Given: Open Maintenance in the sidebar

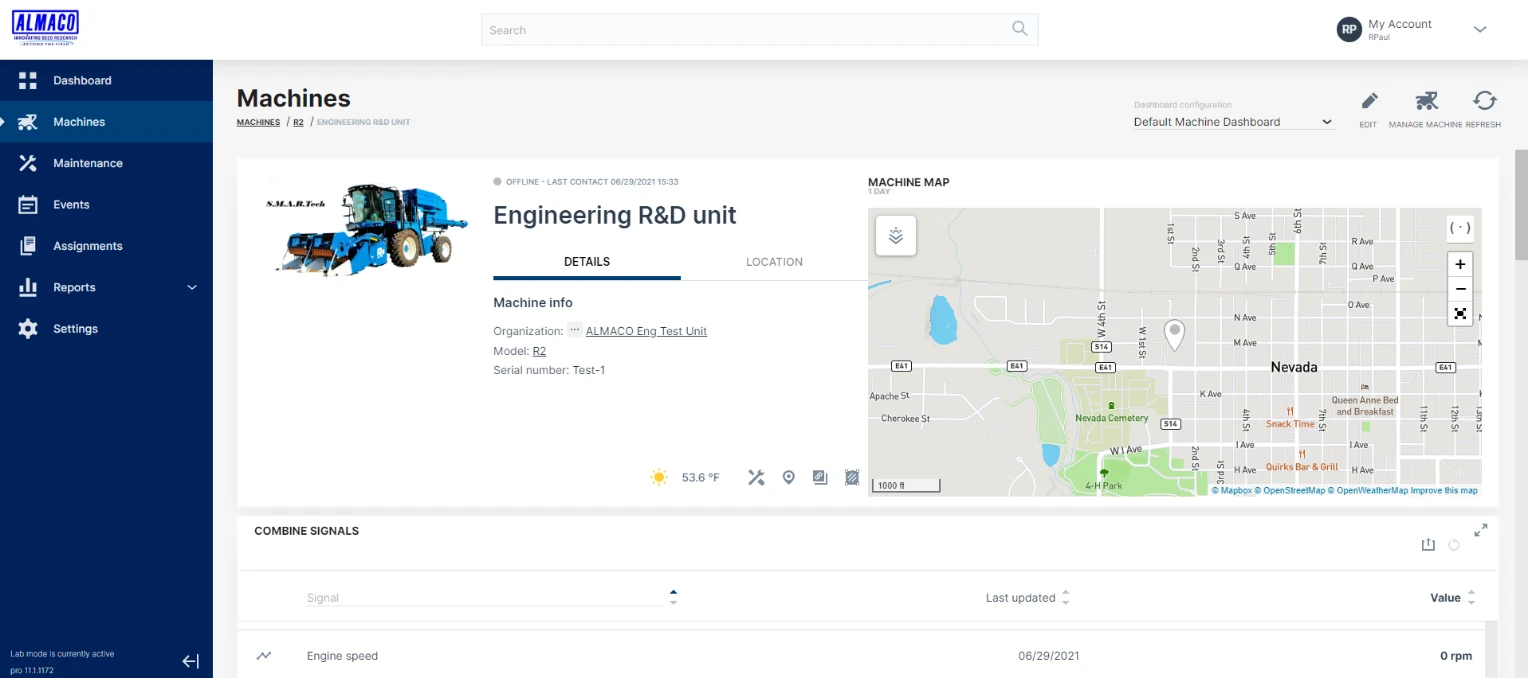Looking at the screenshot, I should (x=88, y=163).
